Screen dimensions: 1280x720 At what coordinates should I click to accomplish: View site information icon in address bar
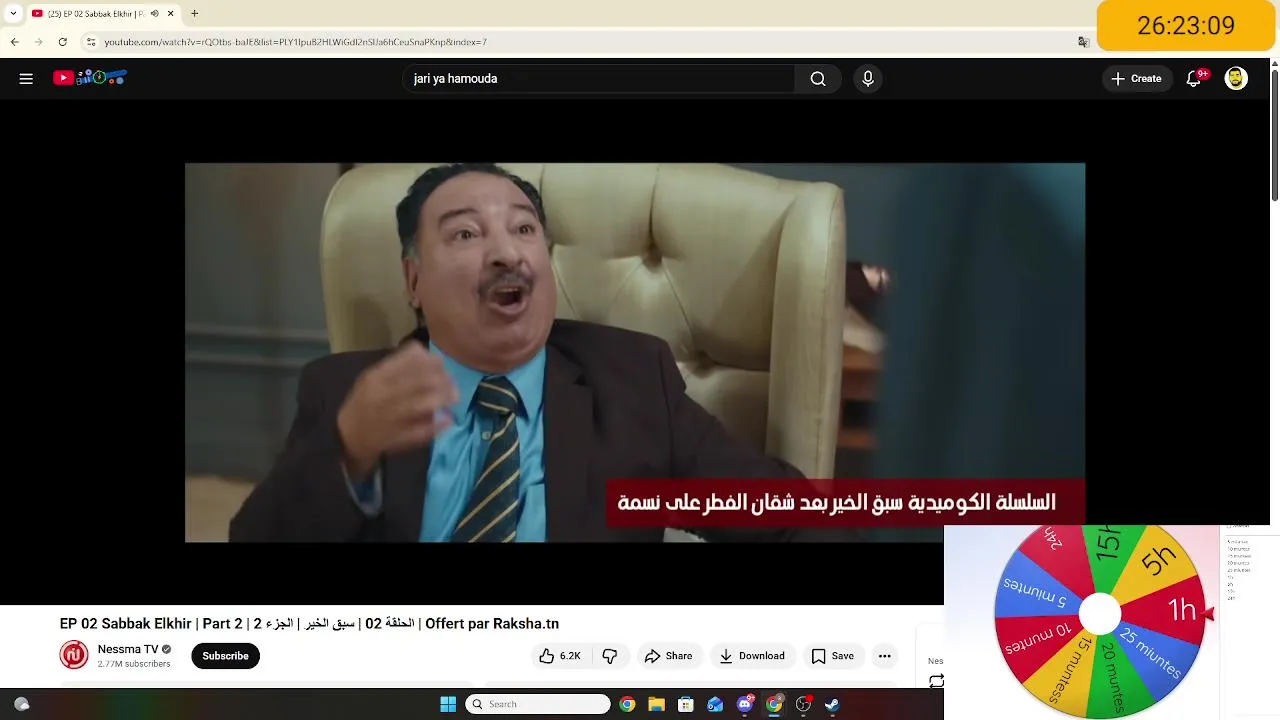(x=91, y=42)
